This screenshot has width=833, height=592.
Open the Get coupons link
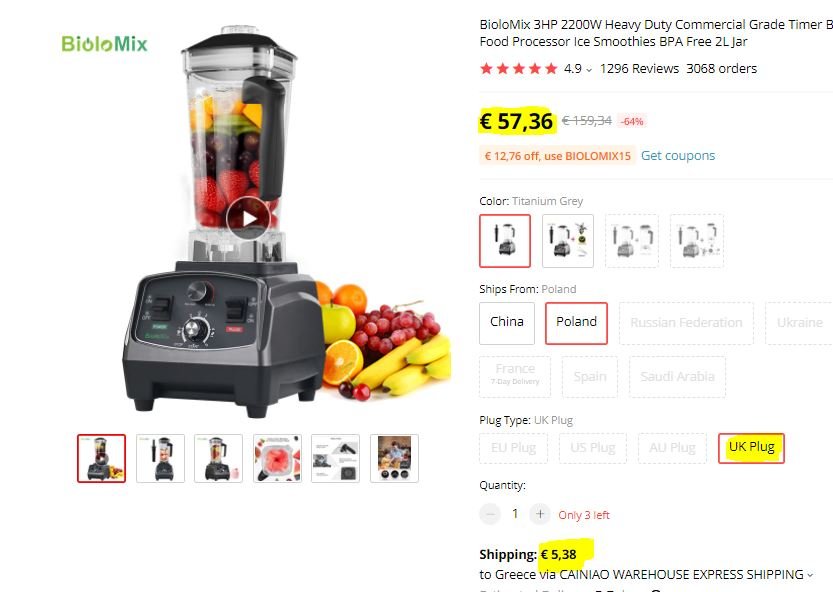tap(678, 156)
